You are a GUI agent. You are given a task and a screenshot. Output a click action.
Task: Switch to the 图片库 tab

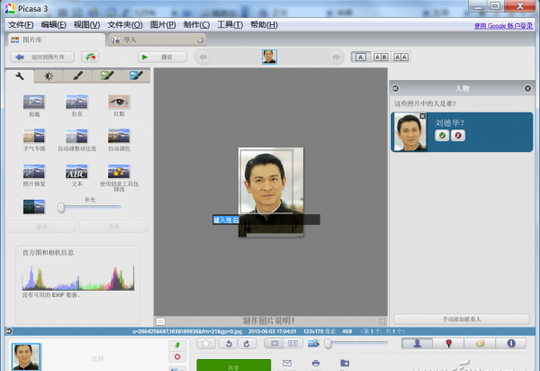coord(56,40)
